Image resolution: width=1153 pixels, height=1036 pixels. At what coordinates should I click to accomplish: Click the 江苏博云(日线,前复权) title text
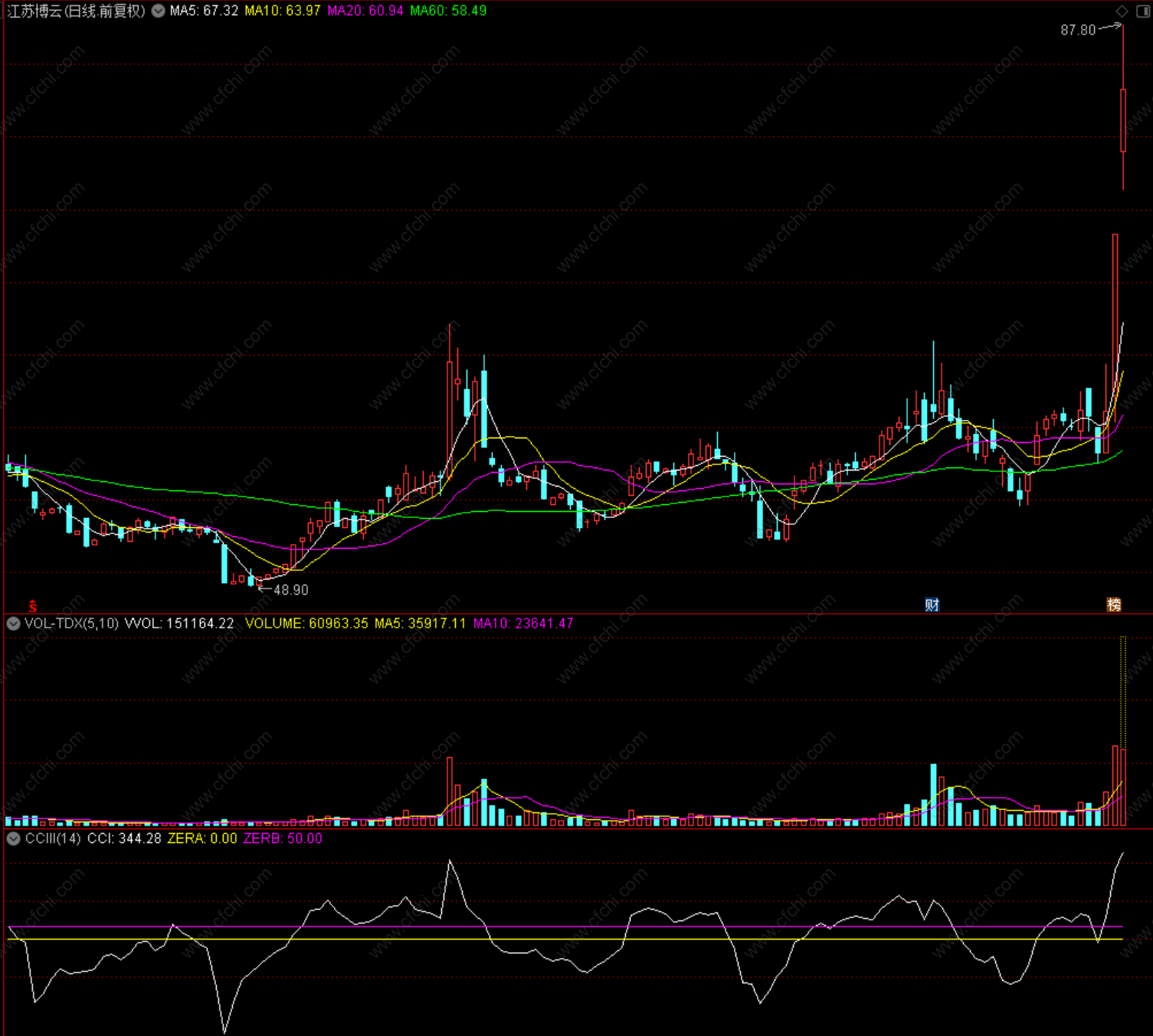[76, 11]
